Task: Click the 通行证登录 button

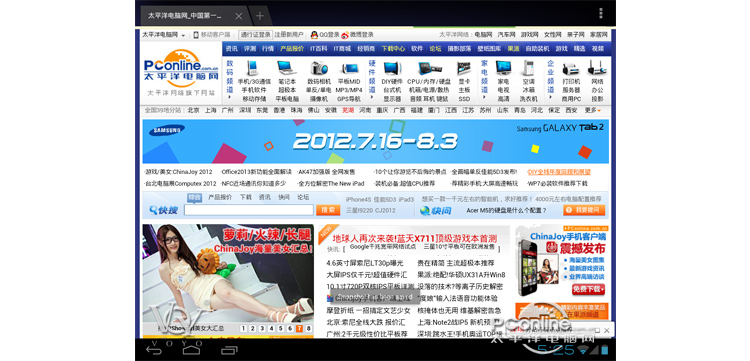Action: (x=255, y=35)
